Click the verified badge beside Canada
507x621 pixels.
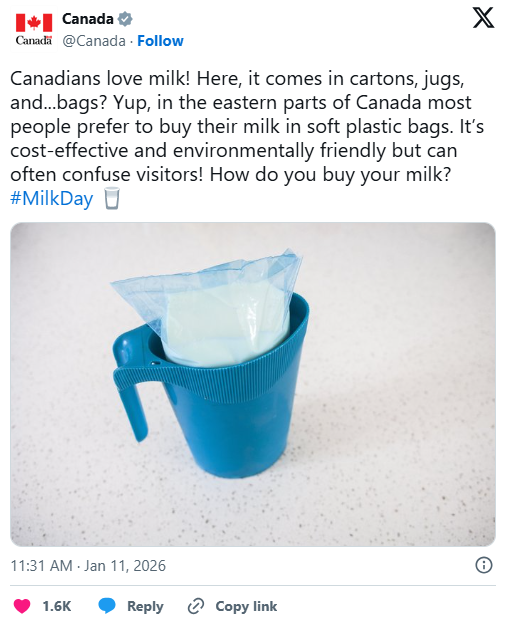pos(125,19)
